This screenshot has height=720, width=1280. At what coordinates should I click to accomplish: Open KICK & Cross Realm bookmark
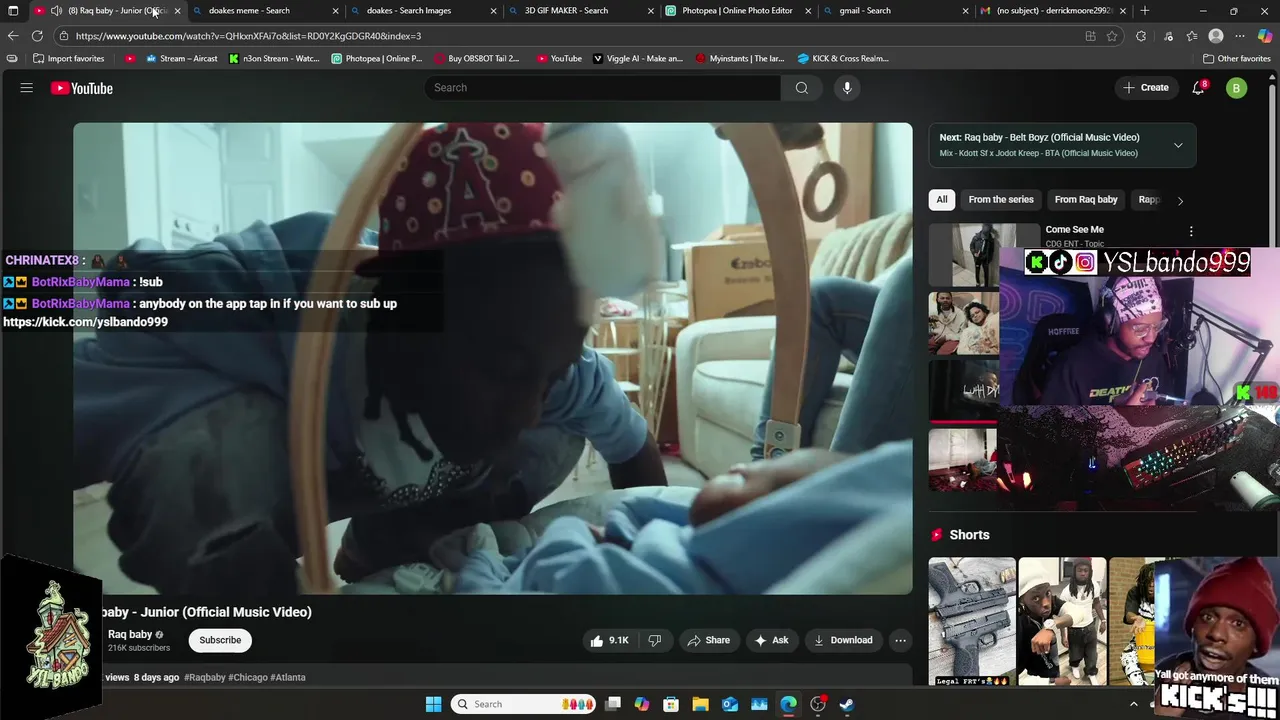click(x=843, y=58)
